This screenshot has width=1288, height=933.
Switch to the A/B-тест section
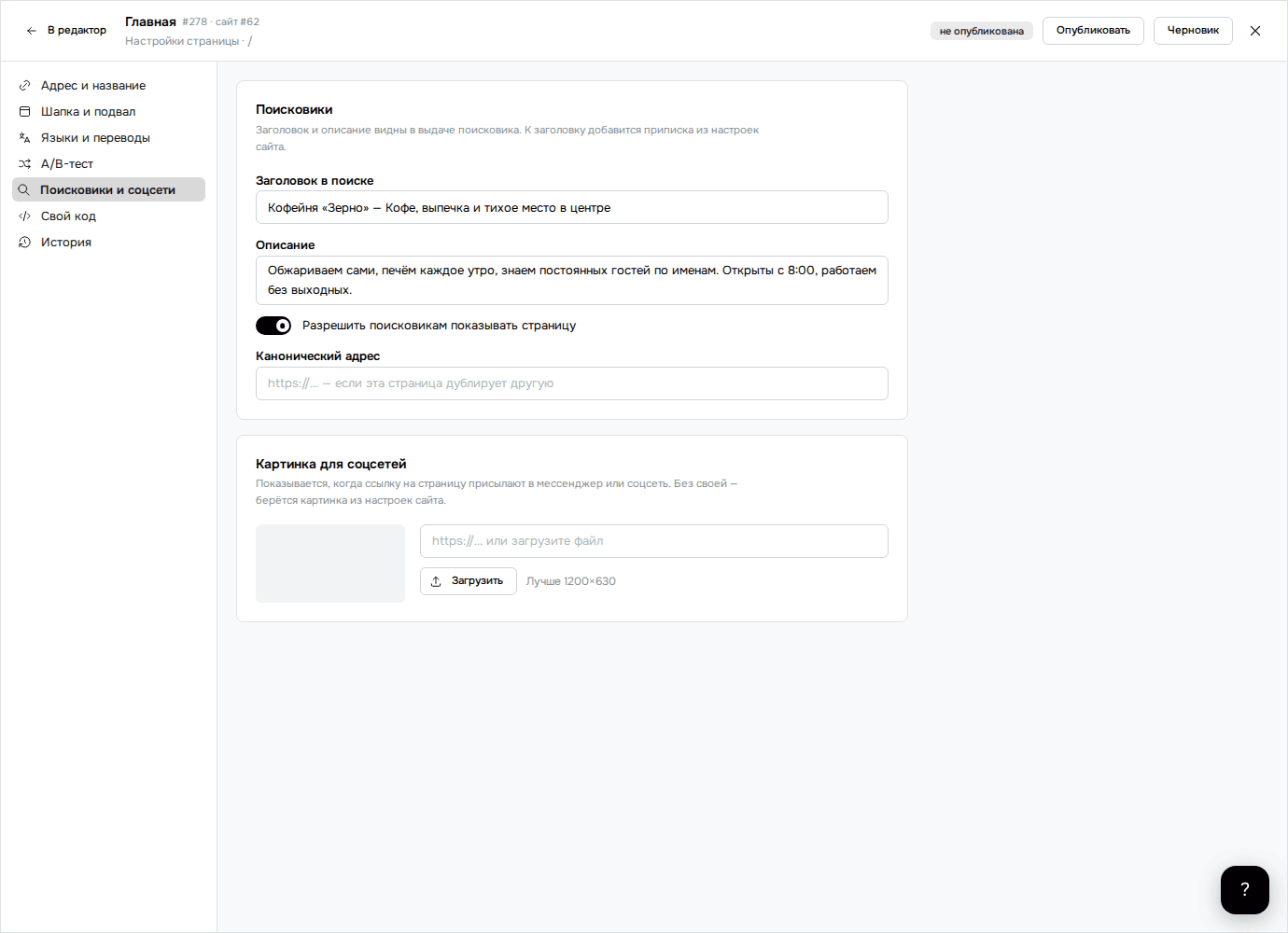[x=108, y=163]
